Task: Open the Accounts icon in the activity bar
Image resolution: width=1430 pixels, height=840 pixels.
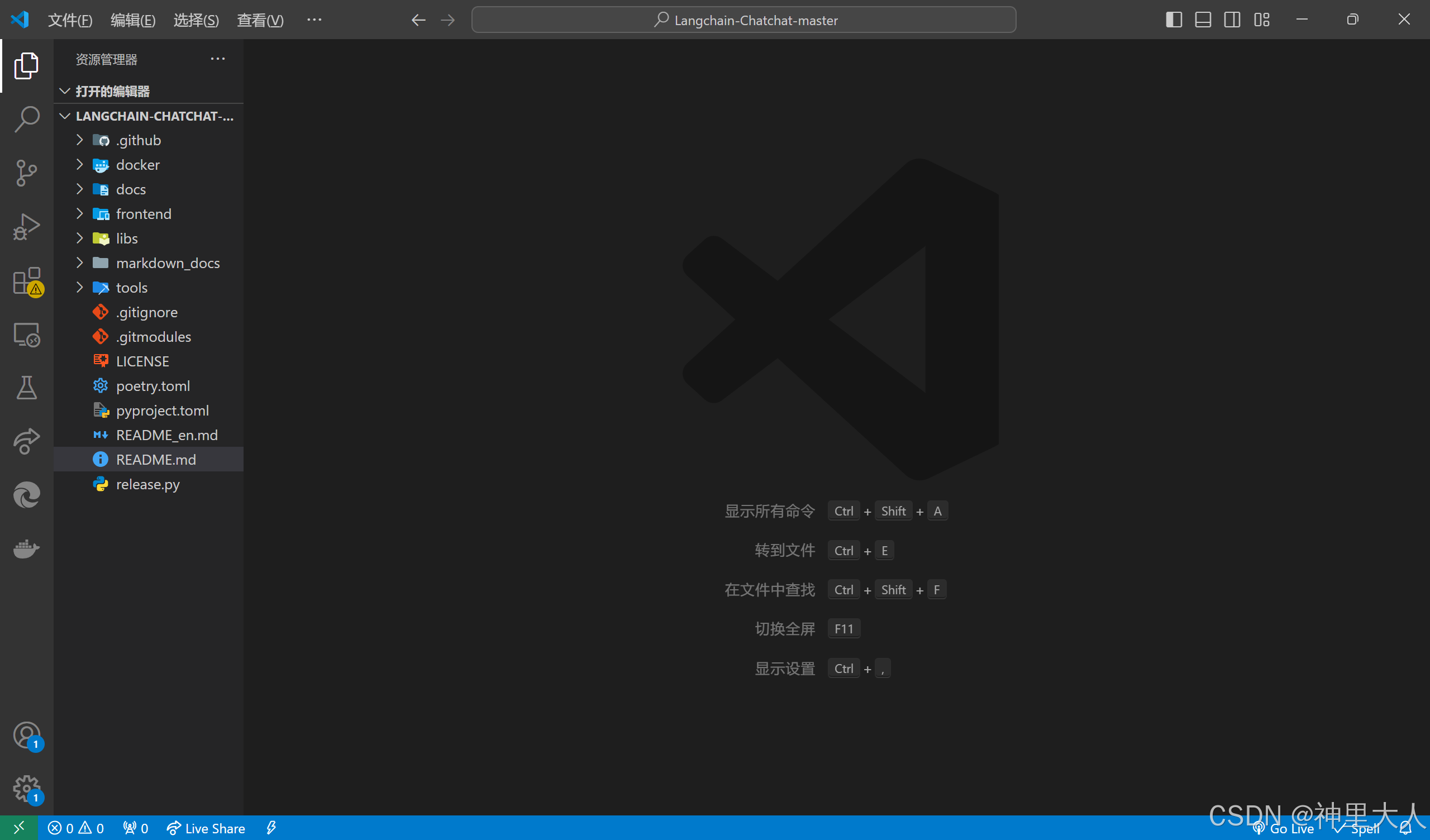Action: point(27,735)
